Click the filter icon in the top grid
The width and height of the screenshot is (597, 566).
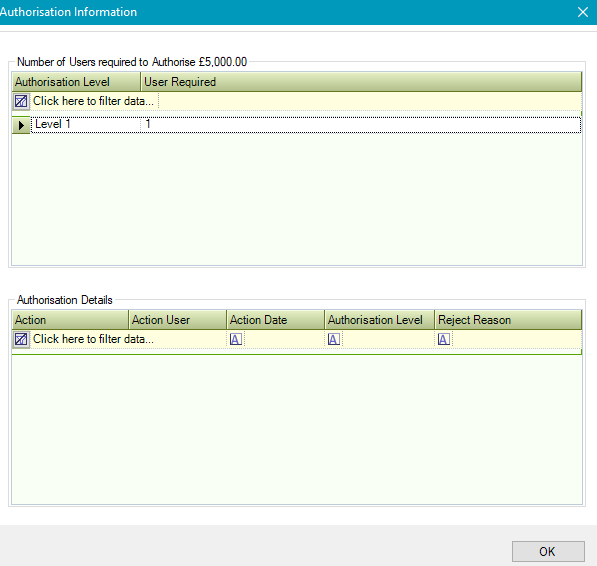coord(21,101)
